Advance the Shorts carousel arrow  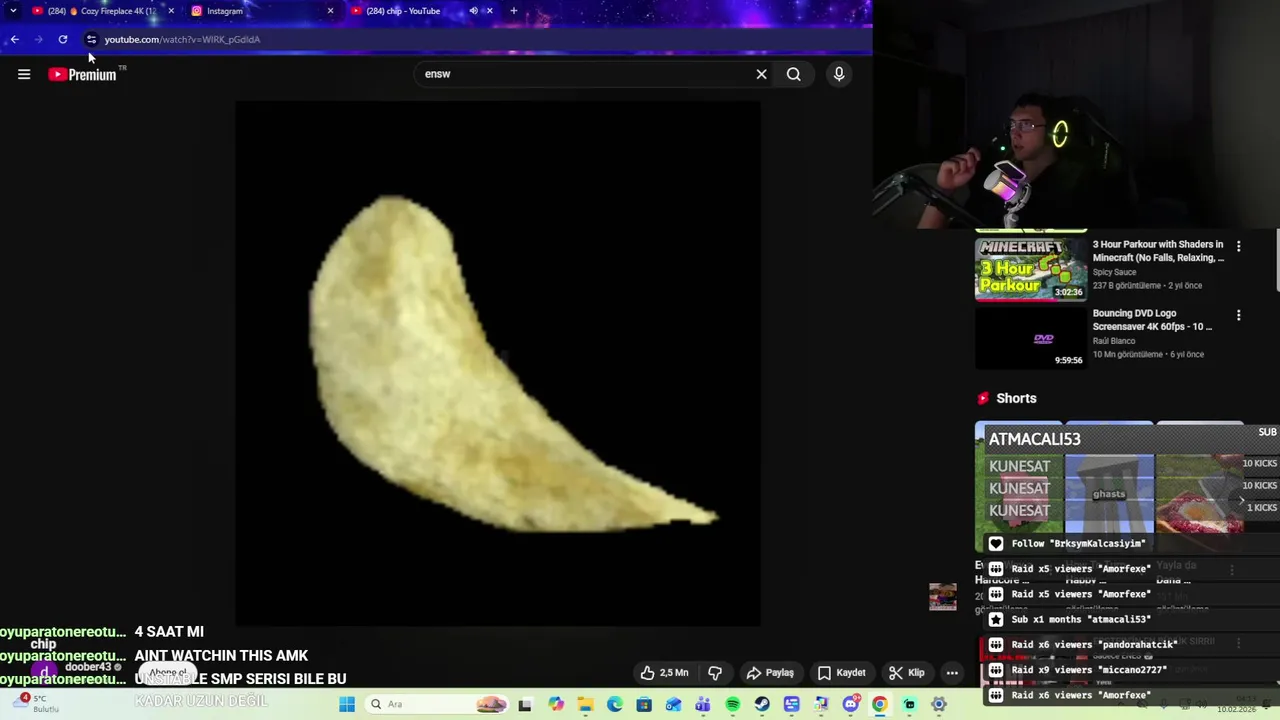[x=1241, y=500]
